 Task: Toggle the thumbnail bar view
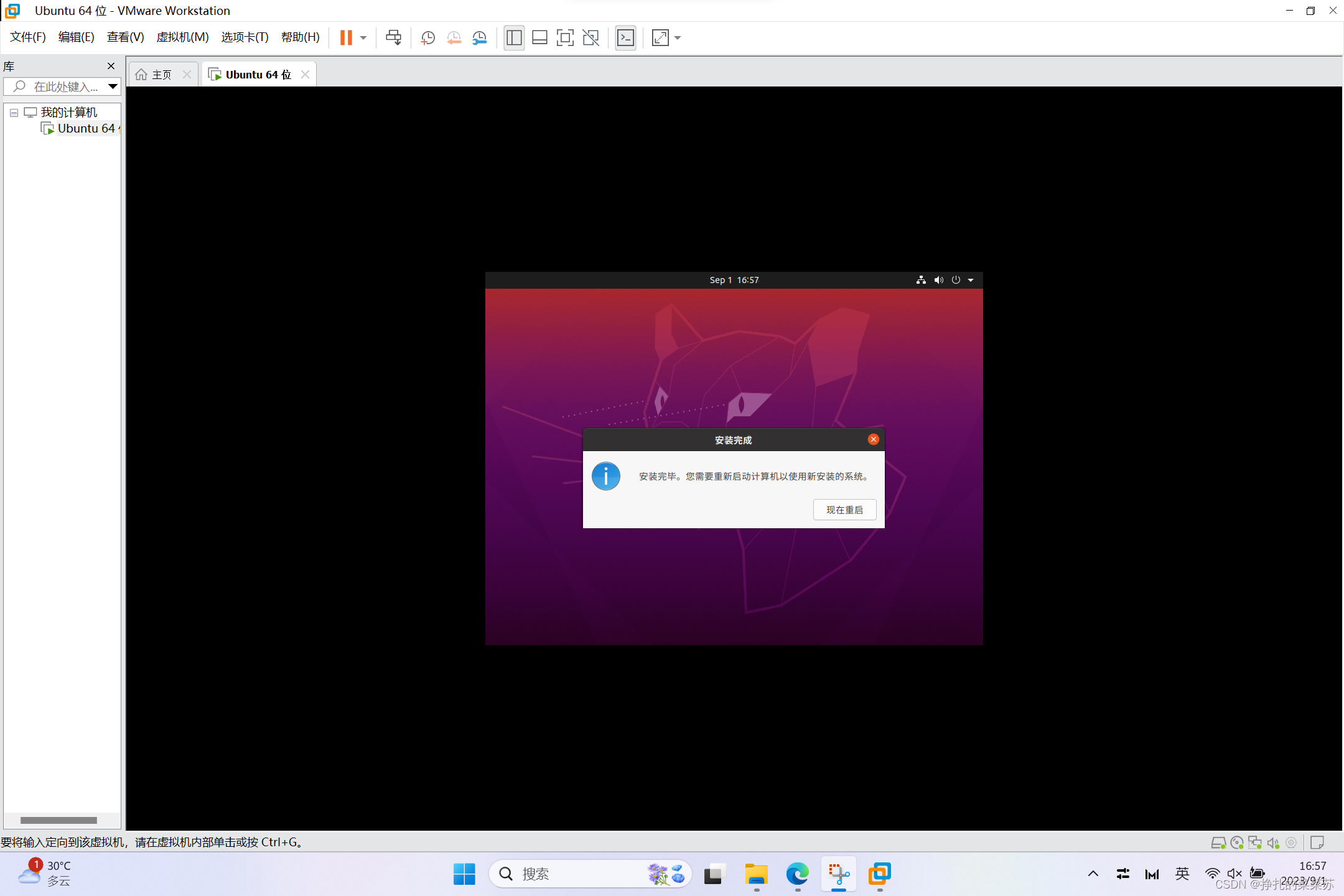coord(539,37)
